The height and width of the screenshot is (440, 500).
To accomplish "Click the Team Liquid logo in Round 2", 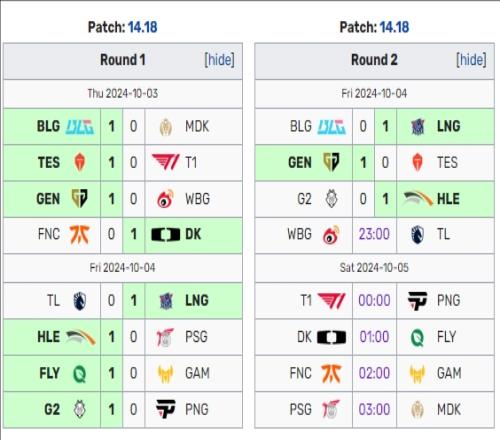I will pos(417,234).
